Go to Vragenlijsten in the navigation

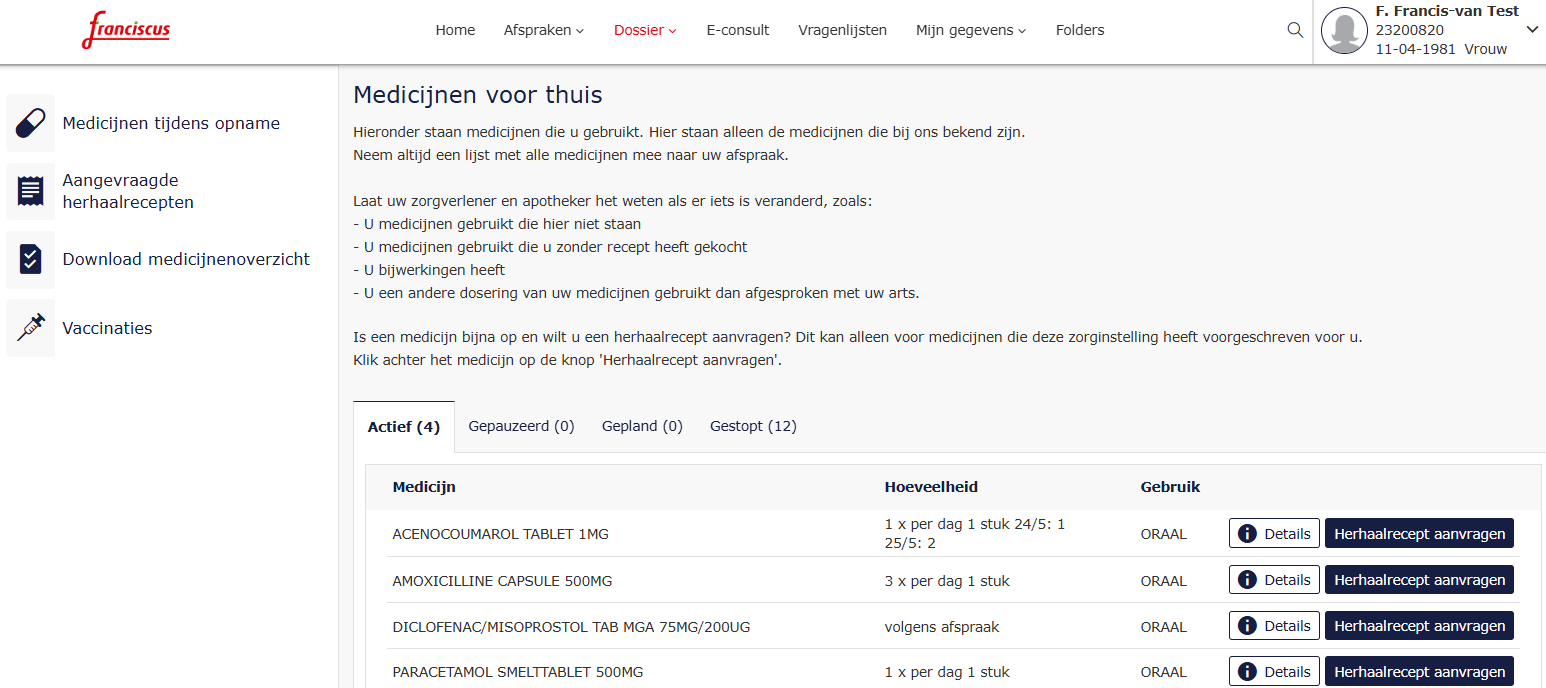[842, 30]
